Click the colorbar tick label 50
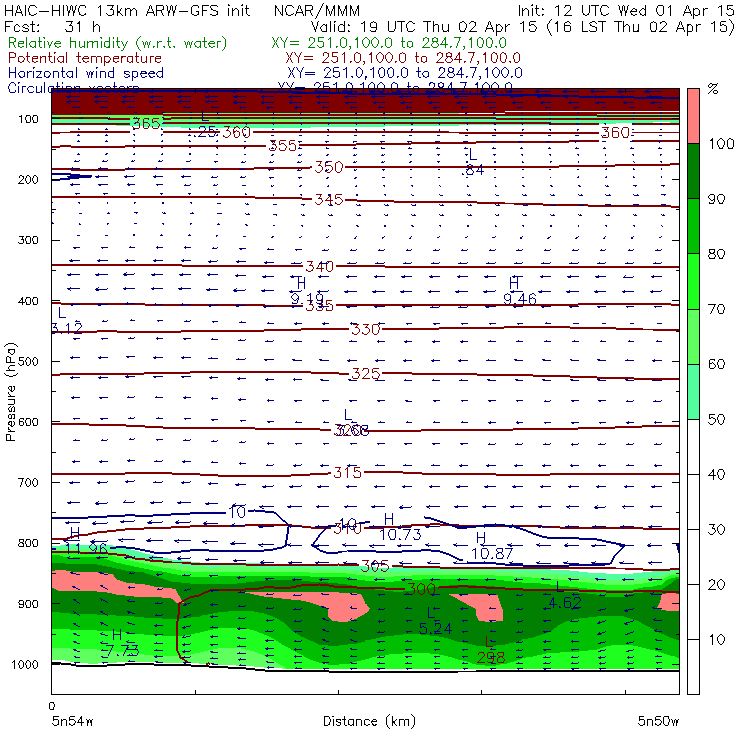This screenshot has width=740, height=740. point(716,420)
